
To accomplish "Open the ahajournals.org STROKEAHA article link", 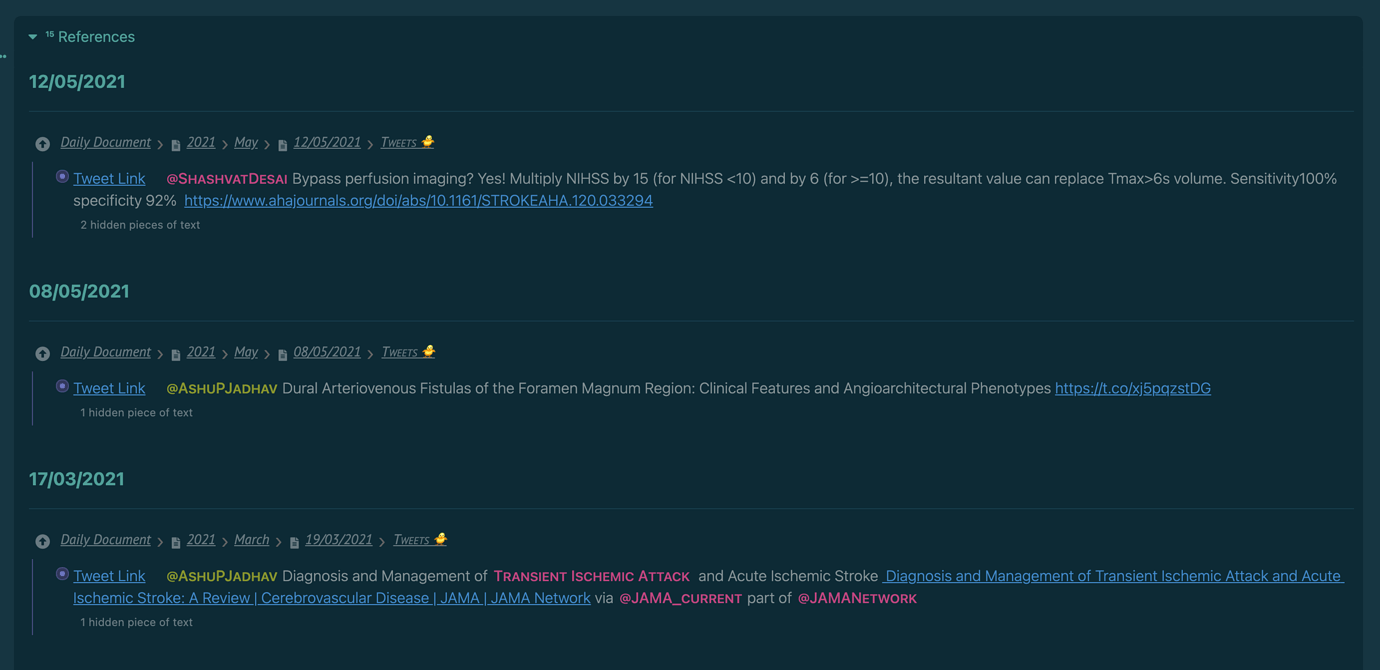I will click(x=418, y=200).
